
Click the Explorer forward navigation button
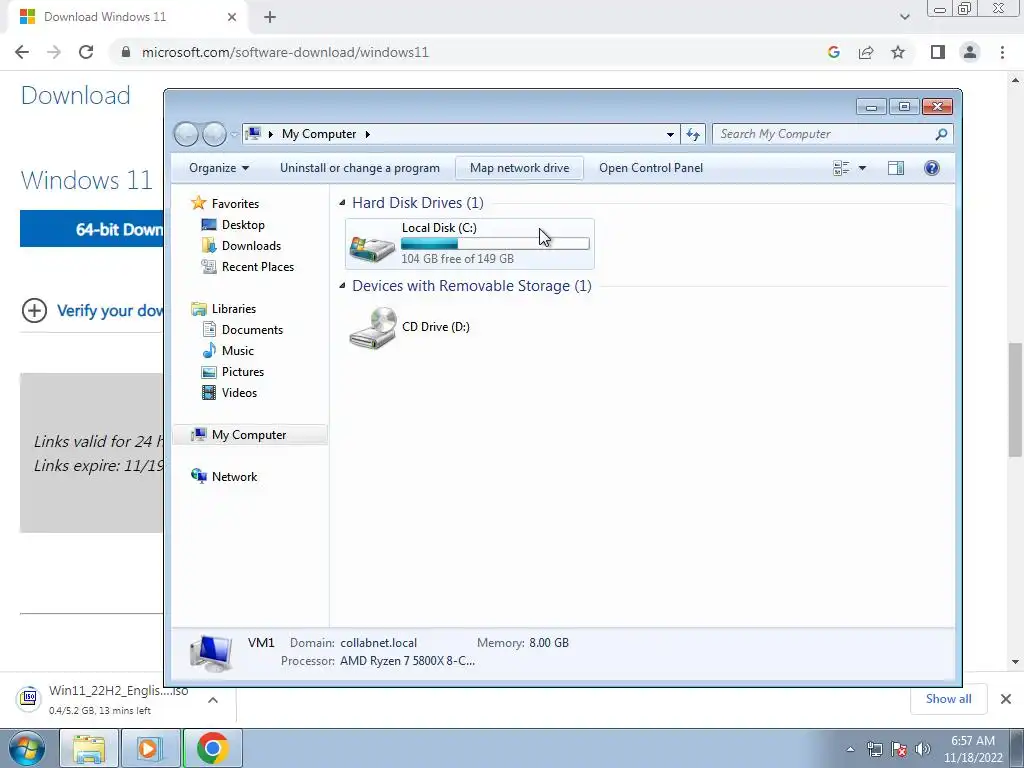point(214,134)
